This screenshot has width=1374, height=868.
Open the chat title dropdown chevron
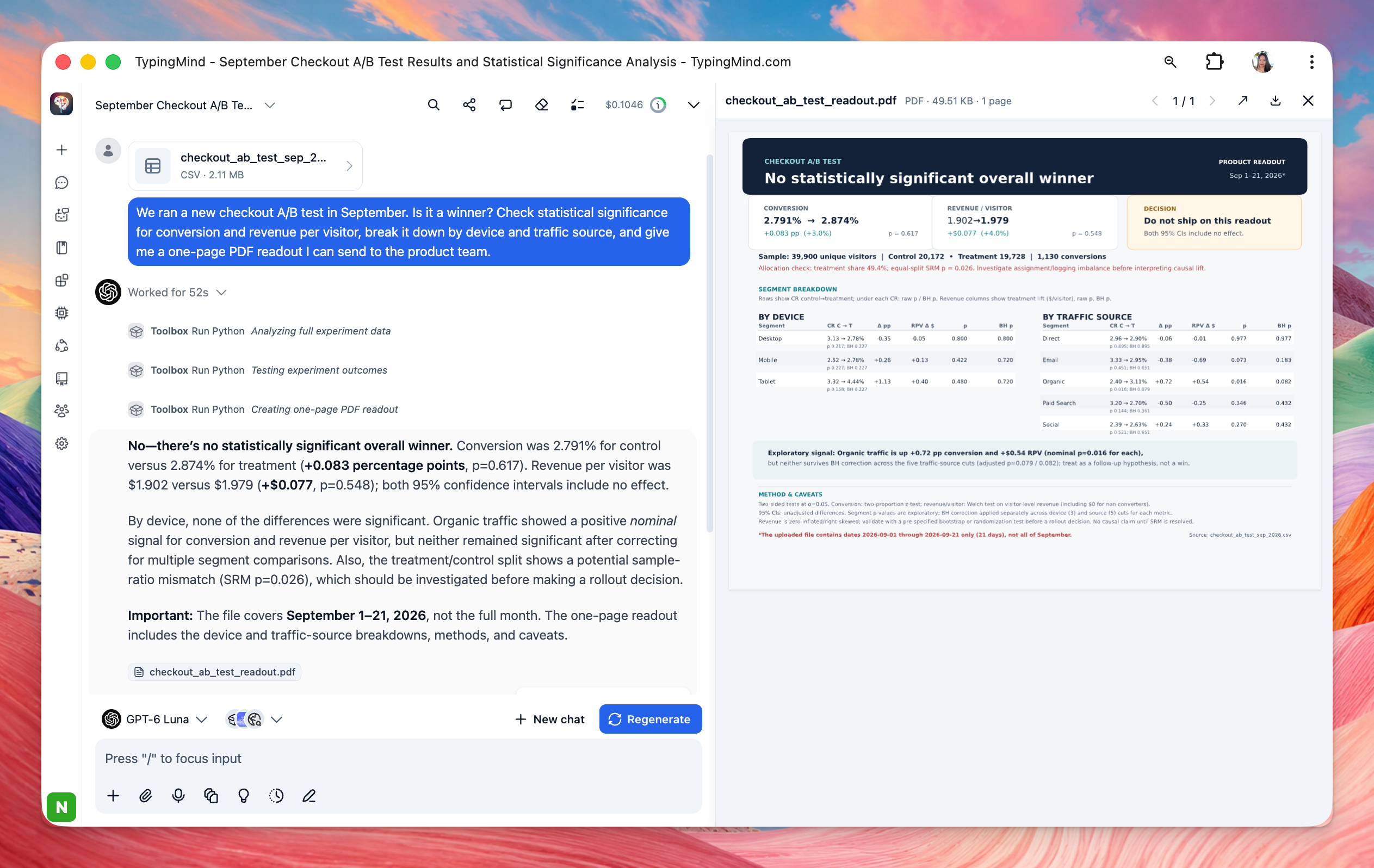click(270, 105)
